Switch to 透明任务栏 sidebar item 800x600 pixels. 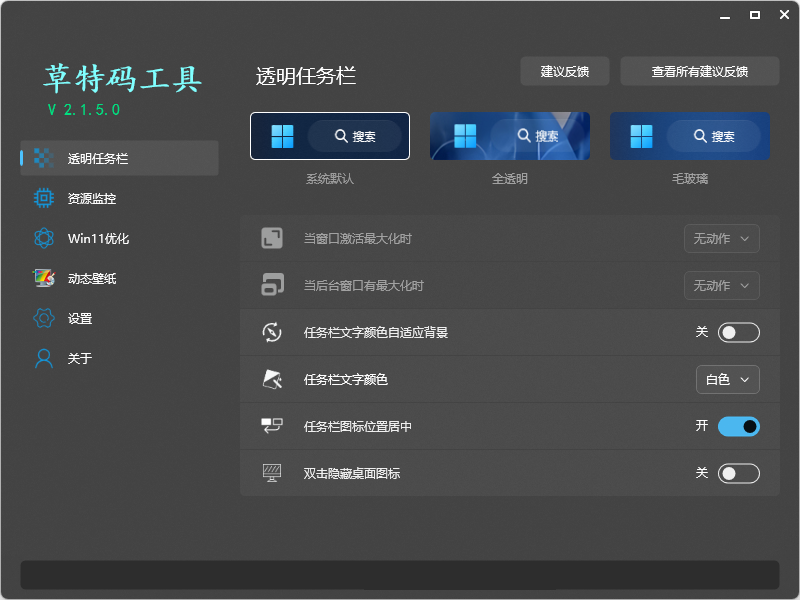click(x=119, y=158)
